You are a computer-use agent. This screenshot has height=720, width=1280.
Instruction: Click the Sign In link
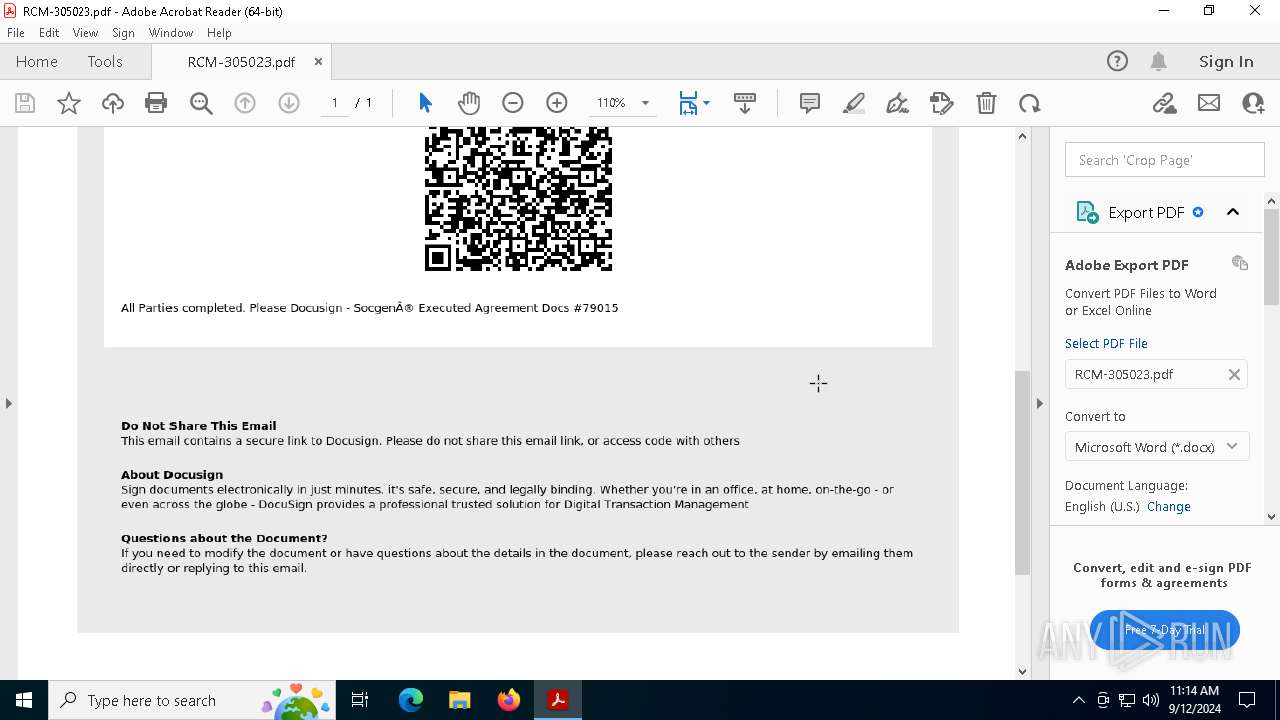pyautogui.click(x=1226, y=61)
